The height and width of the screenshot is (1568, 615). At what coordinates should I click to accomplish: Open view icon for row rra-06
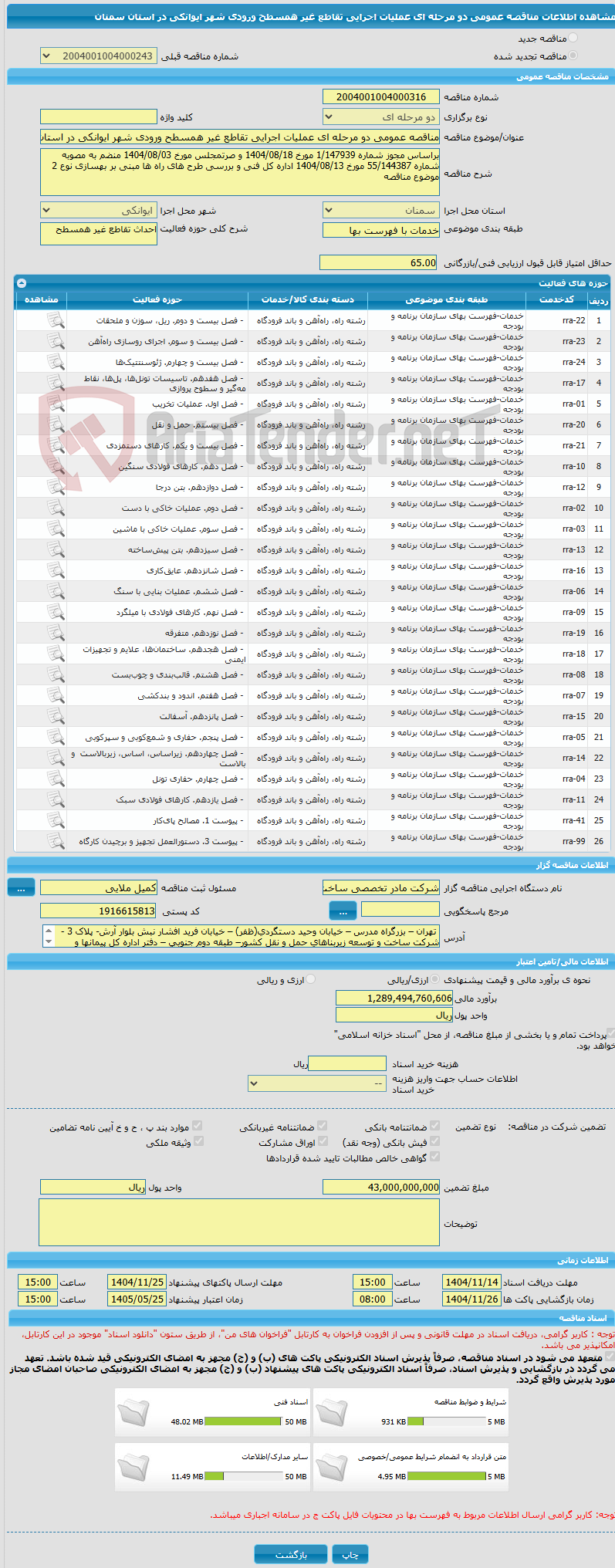click(x=56, y=591)
